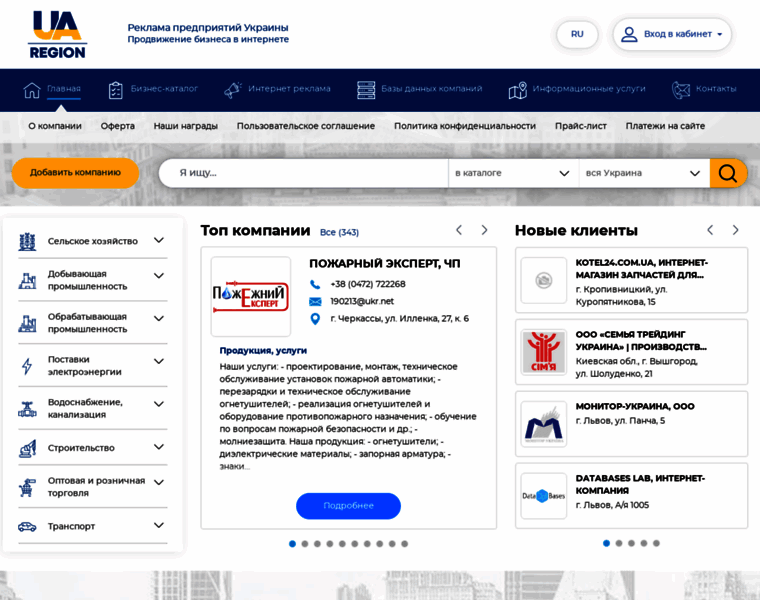Show previous Топ компании slide
Image resolution: width=760 pixels, height=600 pixels.
point(459,230)
